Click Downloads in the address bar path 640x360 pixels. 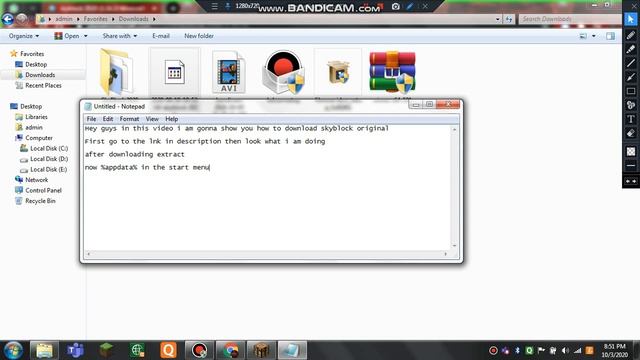pyautogui.click(x=133, y=19)
